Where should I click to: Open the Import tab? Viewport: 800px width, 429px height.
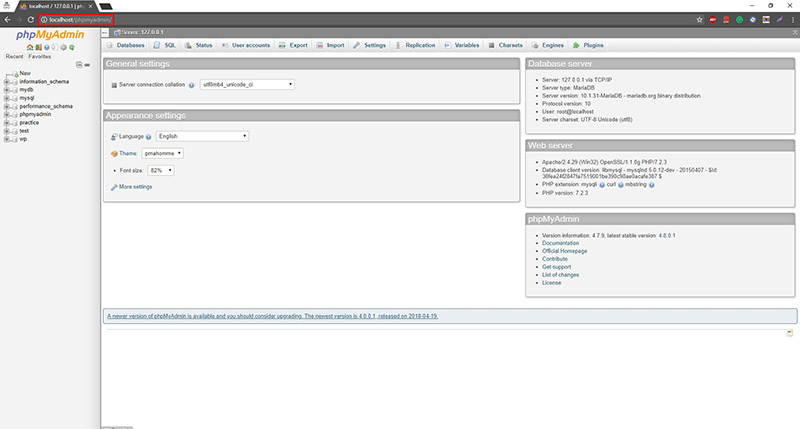pos(331,45)
